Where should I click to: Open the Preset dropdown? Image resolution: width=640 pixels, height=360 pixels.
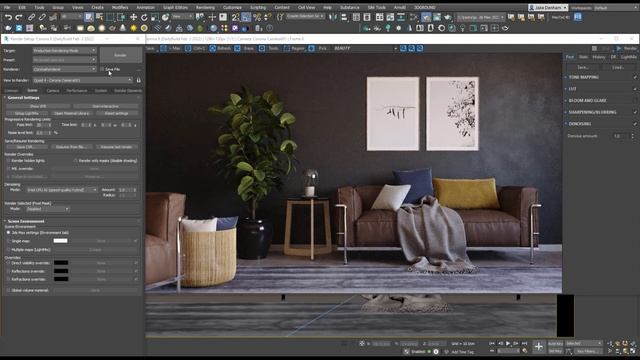click(x=64, y=60)
